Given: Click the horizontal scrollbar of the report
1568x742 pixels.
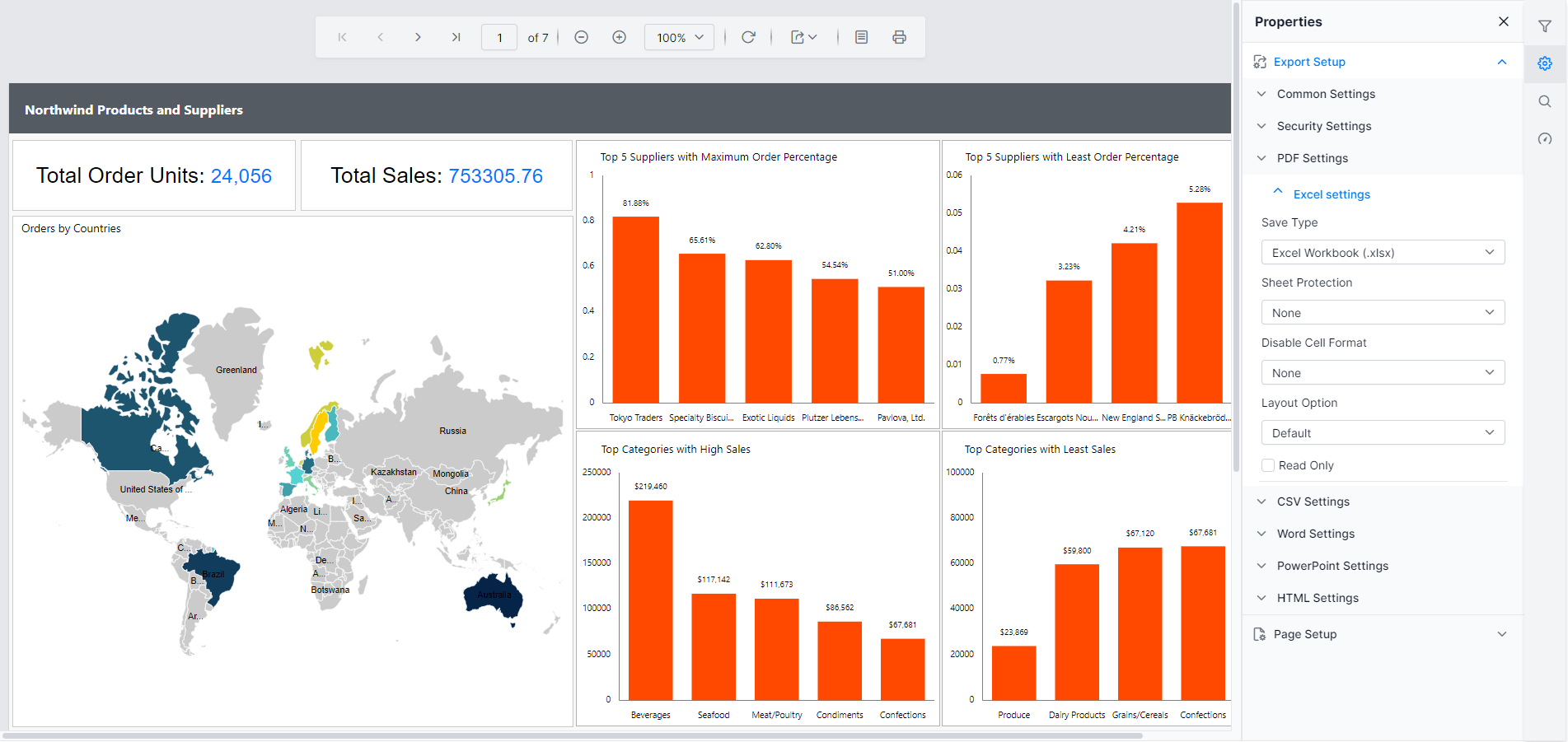Looking at the screenshot, I should [573, 735].
